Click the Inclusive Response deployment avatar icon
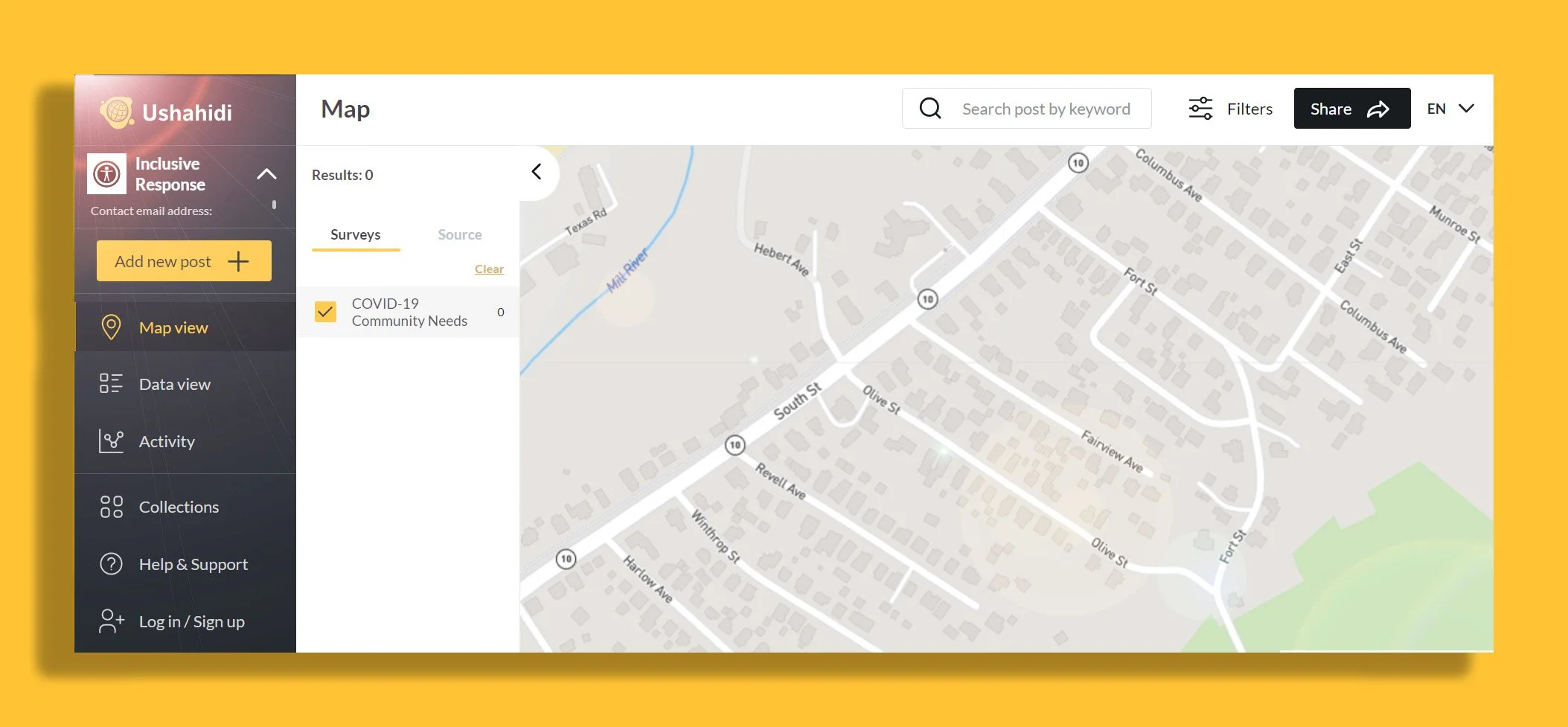The image size is (1568, 727). pyautogui.click(x=106, y=173)
